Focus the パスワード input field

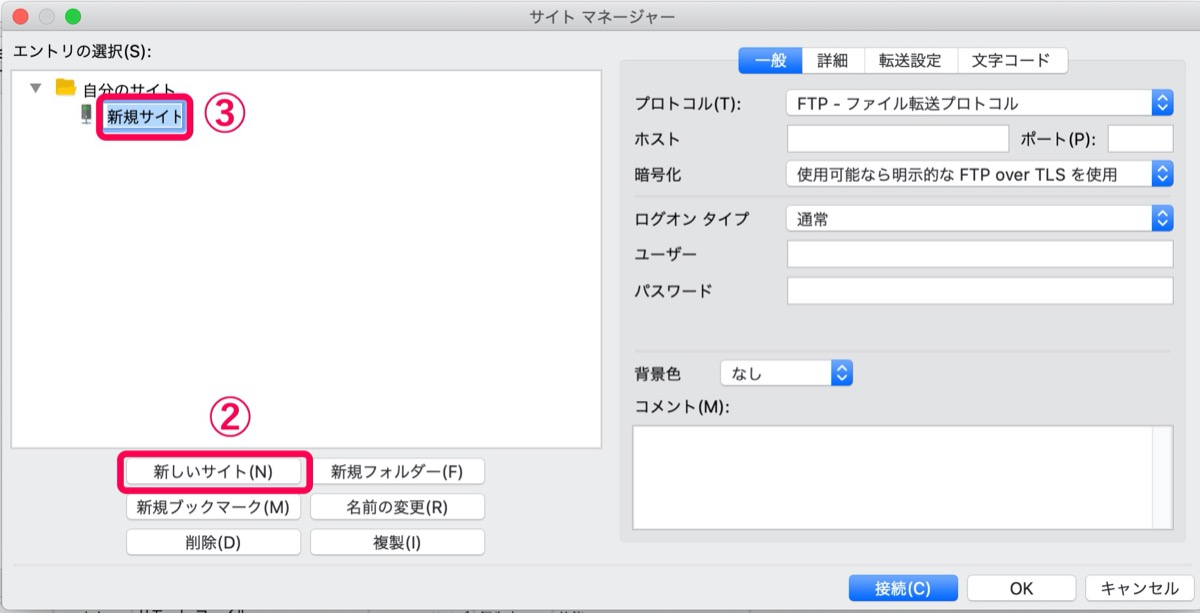click(980, 291)
